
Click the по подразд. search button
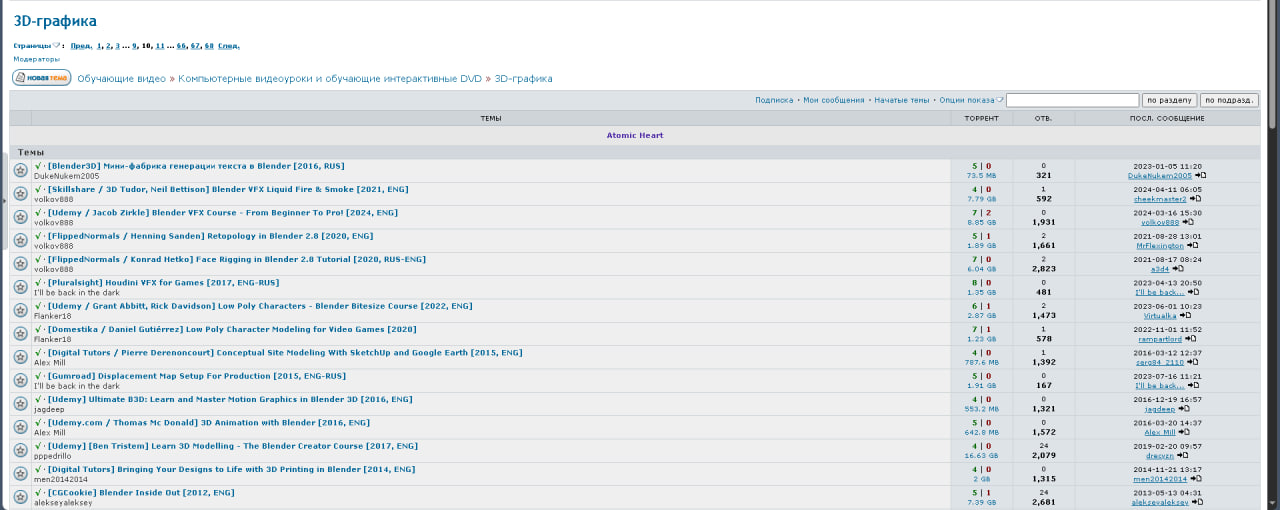point(1230,100)
